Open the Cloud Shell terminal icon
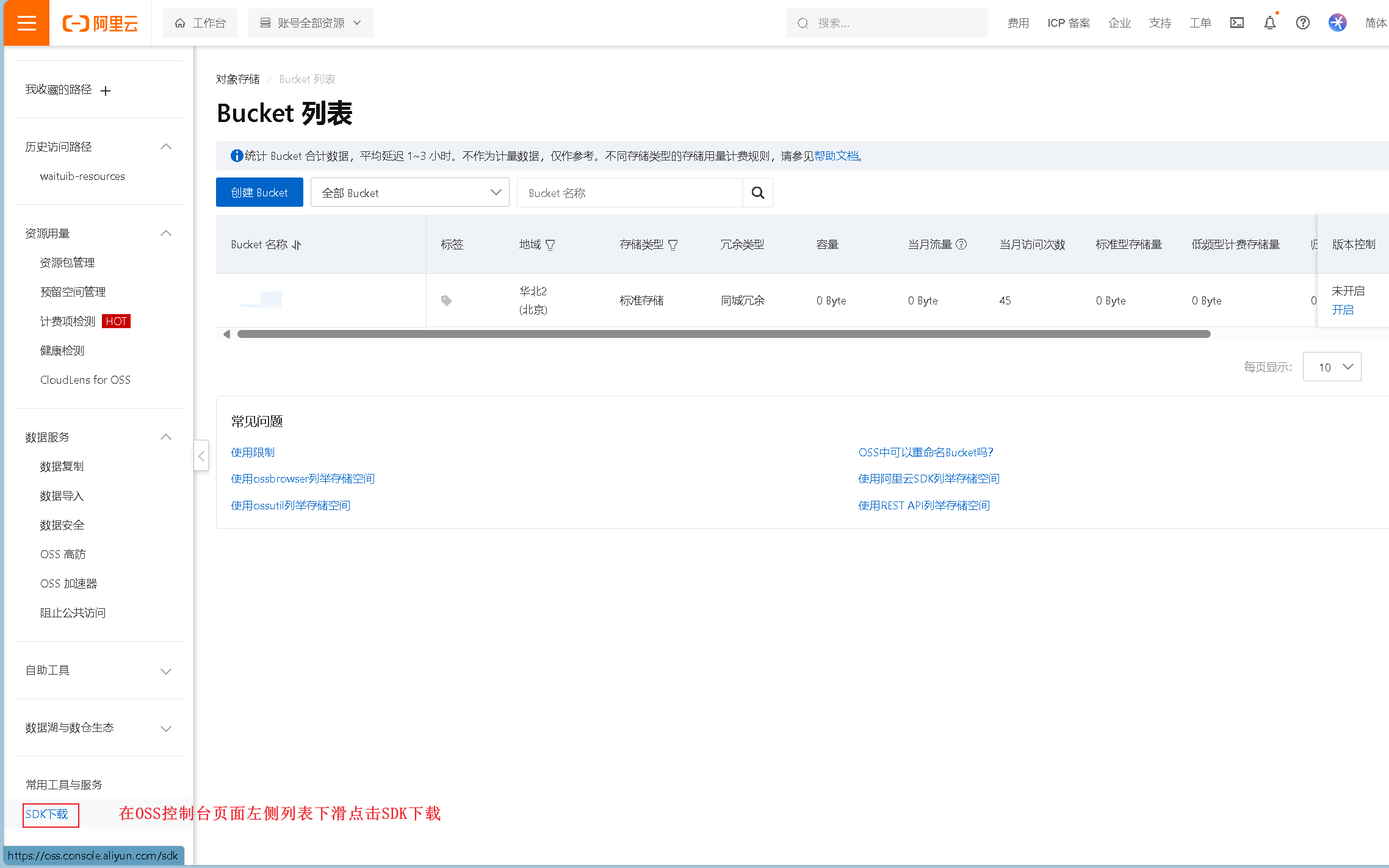The image size is (1389, 868). (1236, 23)
